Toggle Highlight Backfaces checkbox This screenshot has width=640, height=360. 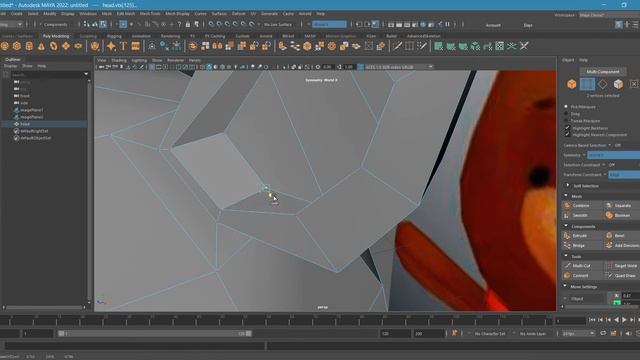click(x=567, y=128)
